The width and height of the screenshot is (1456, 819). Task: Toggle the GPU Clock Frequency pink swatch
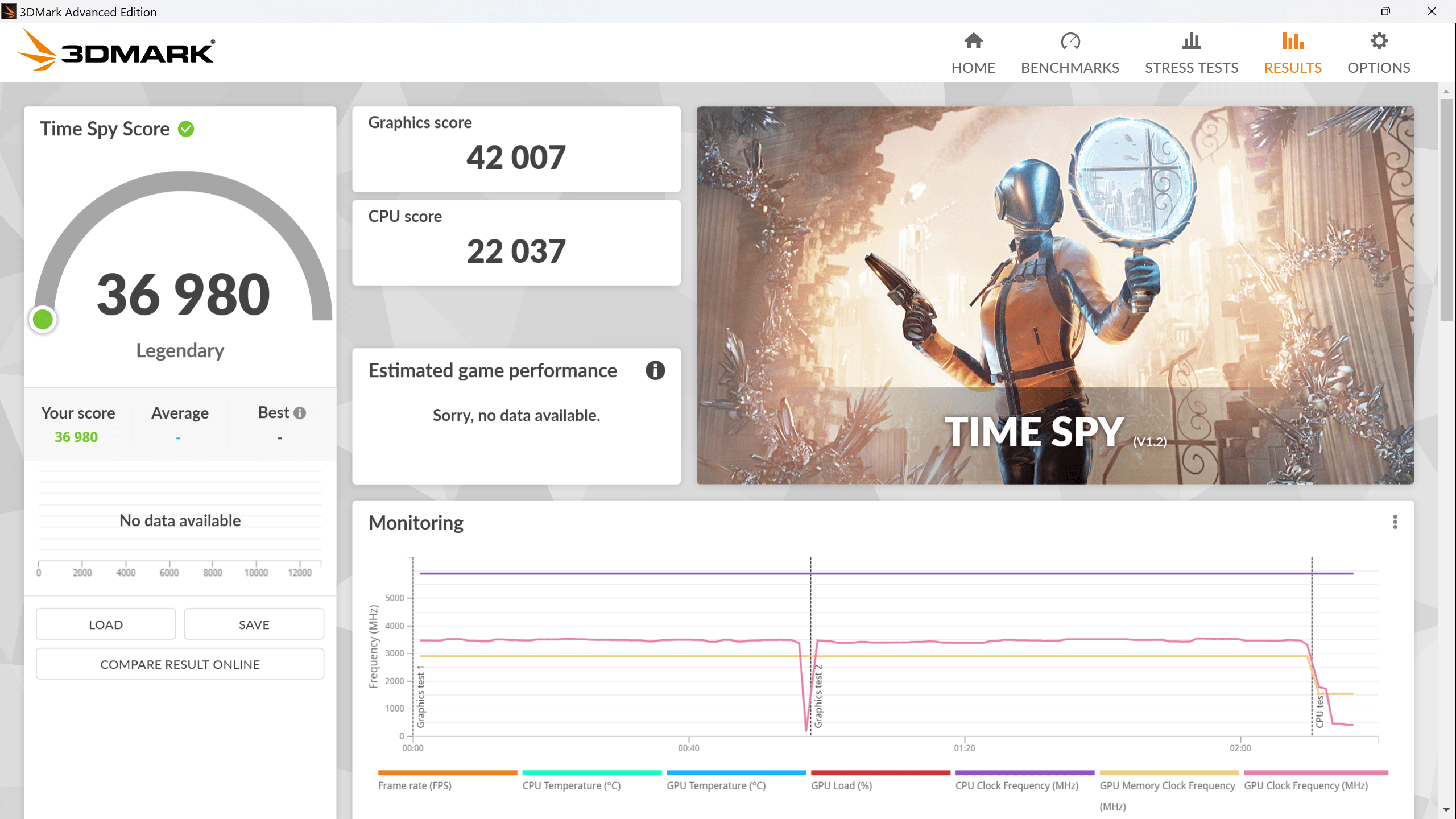pos(1316,772)
